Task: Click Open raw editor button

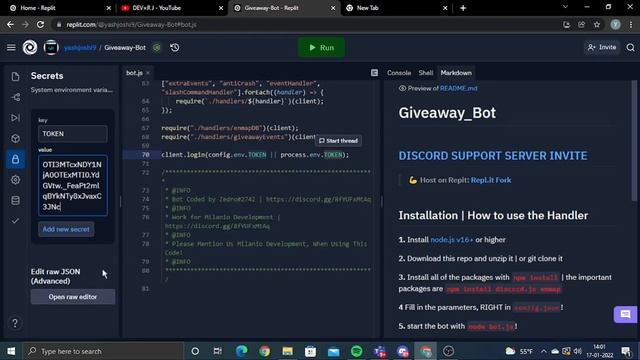Action: 73,297
